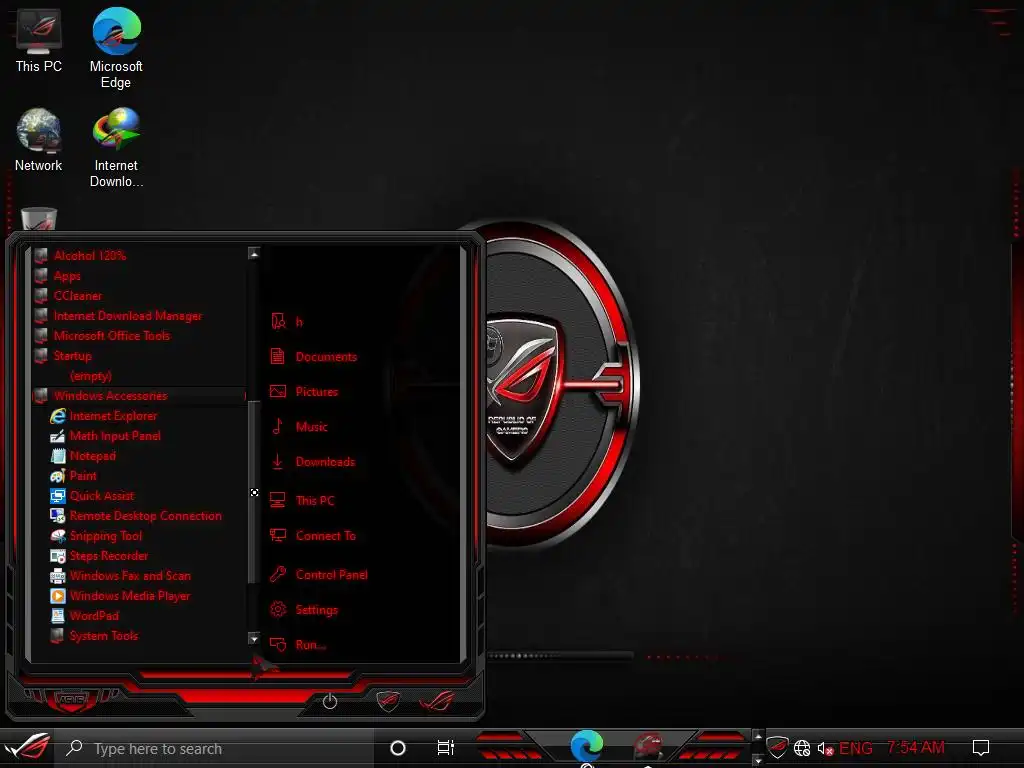Open the red helmet app on taskbar

[x=648, y=746]
